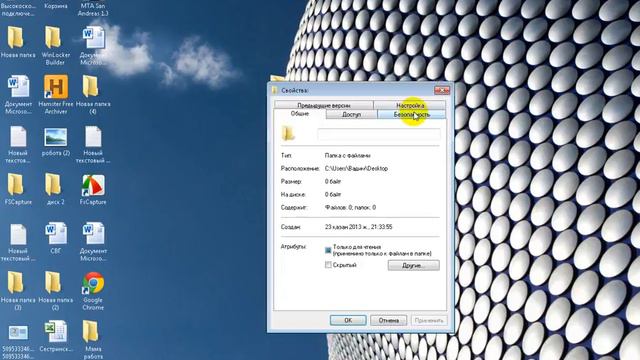Switch to the Общие tab
640x360 pixels.
[x=300, y=114]
